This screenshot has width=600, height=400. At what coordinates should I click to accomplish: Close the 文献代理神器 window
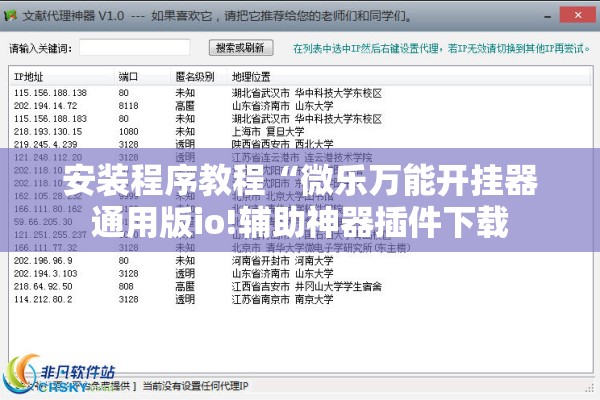578,15
